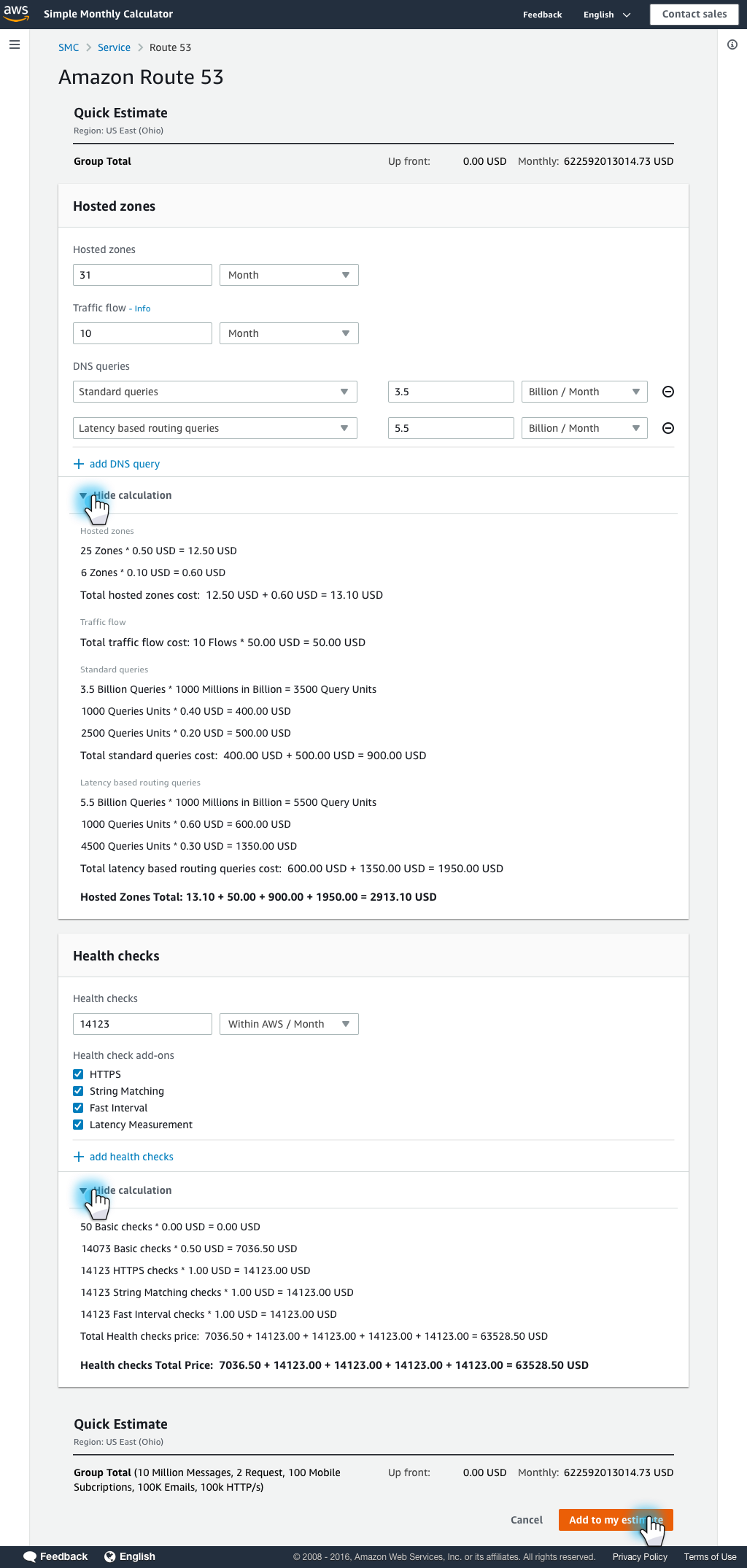This screenshot has height=1568, width=747.
Task: Click the plus icon for add health checks
Action: (79, 1157)
